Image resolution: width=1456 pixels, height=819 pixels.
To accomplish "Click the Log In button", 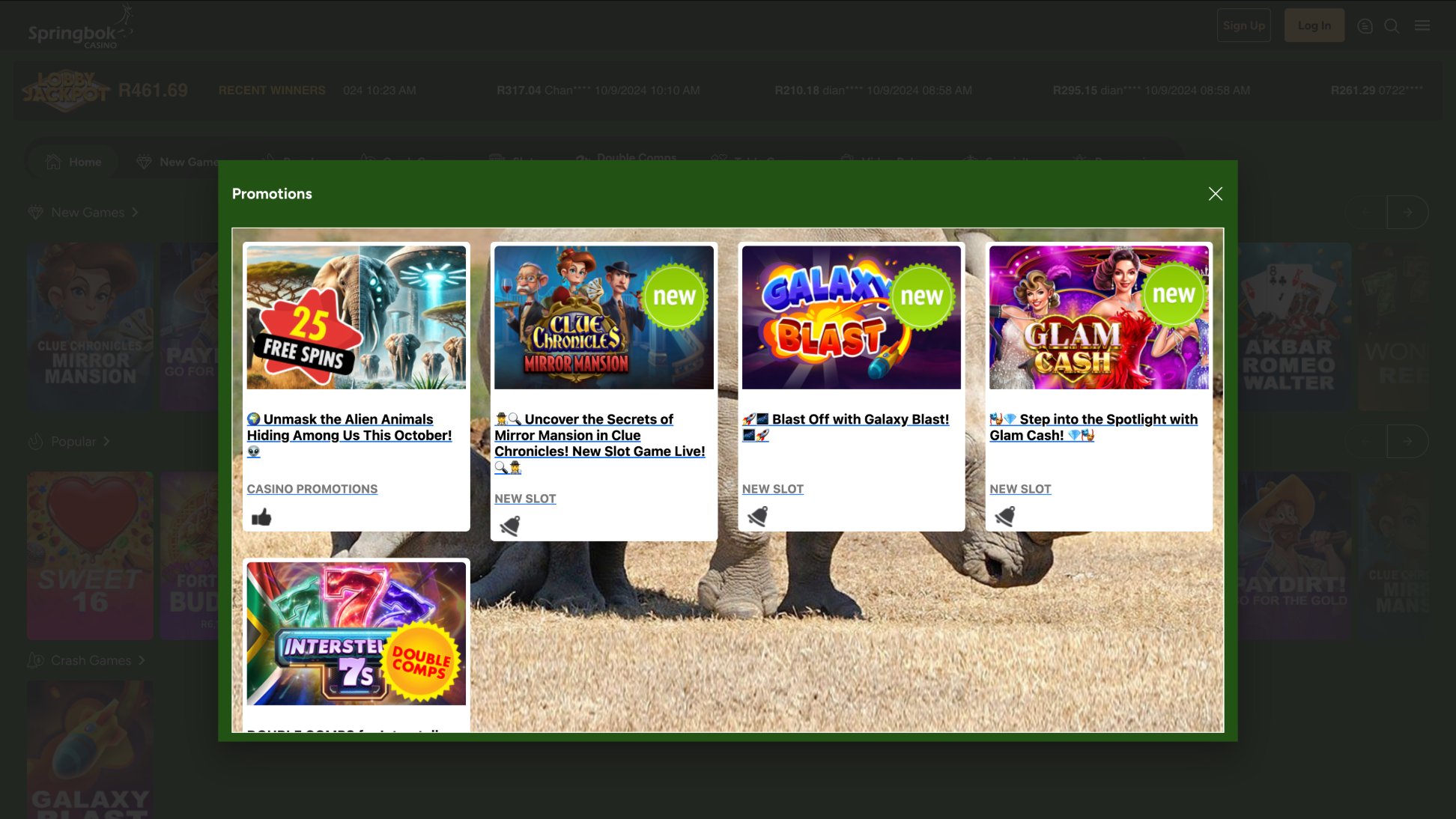I will tap(1314, 25).
